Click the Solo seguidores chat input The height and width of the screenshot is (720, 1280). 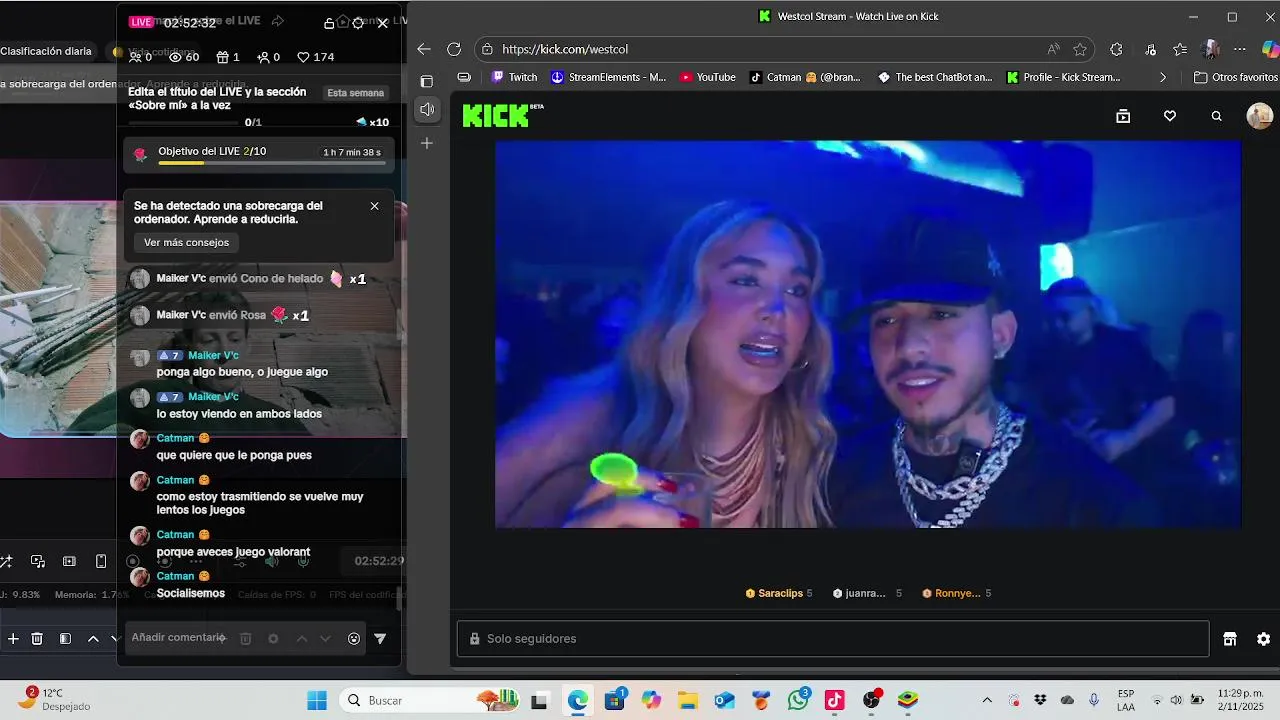tap(833, 638)
